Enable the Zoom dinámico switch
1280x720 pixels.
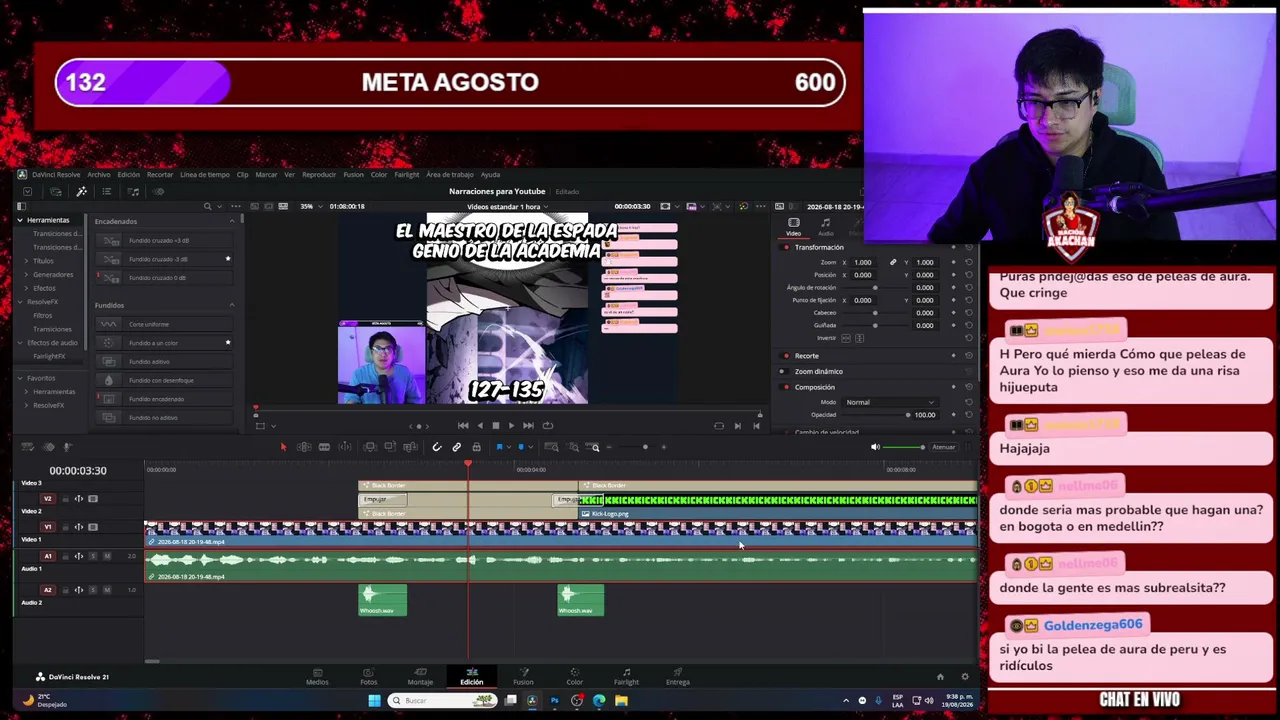[x=782, y=371]
